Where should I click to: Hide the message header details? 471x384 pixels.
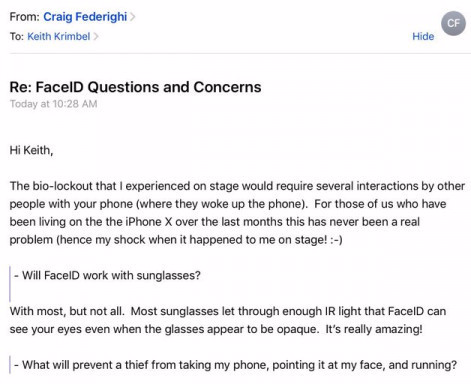click(x=423, y=36)
